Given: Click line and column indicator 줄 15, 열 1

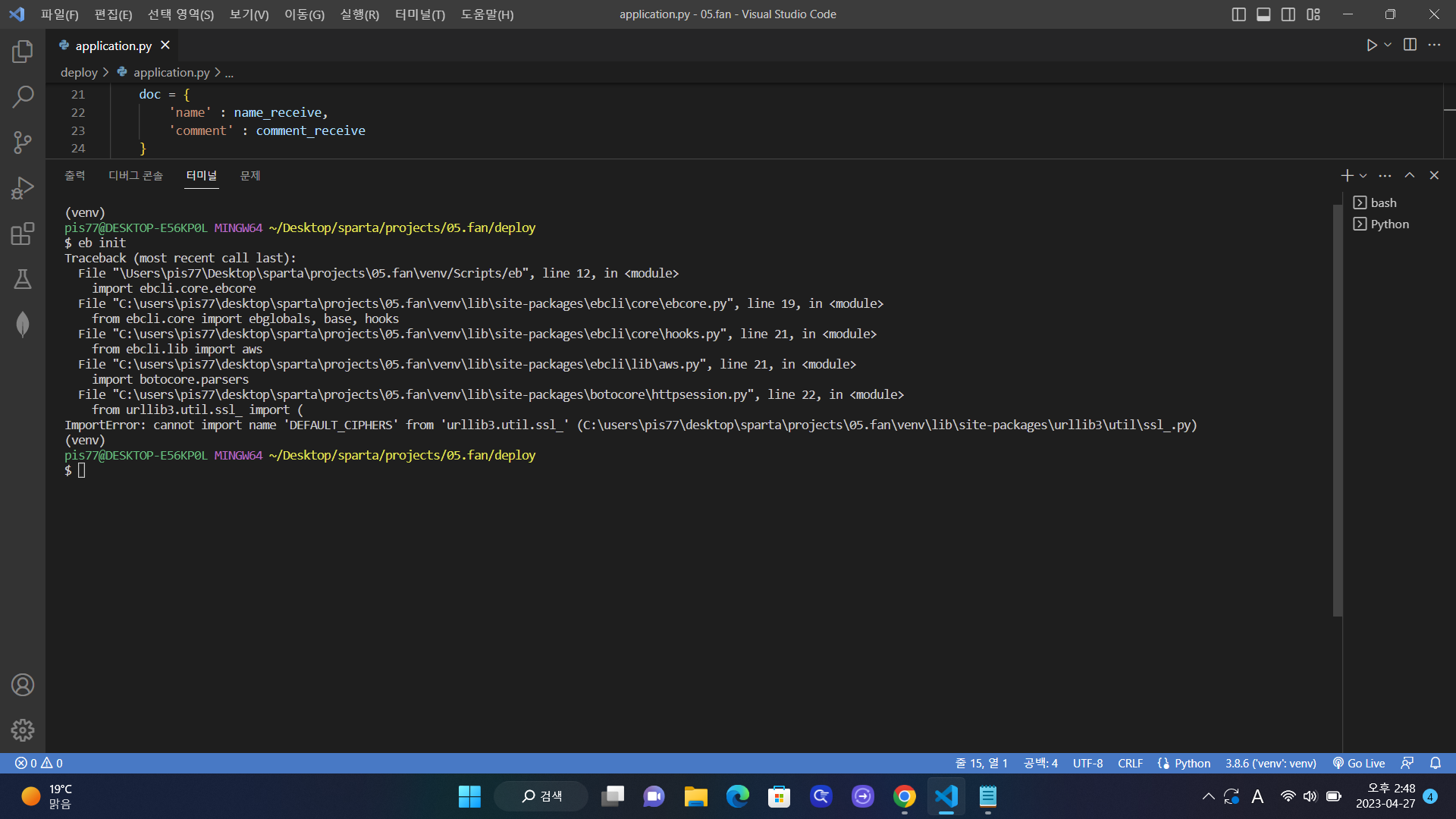Looking at the screenshot, I should pyautogui.click(x=981, y=764).
